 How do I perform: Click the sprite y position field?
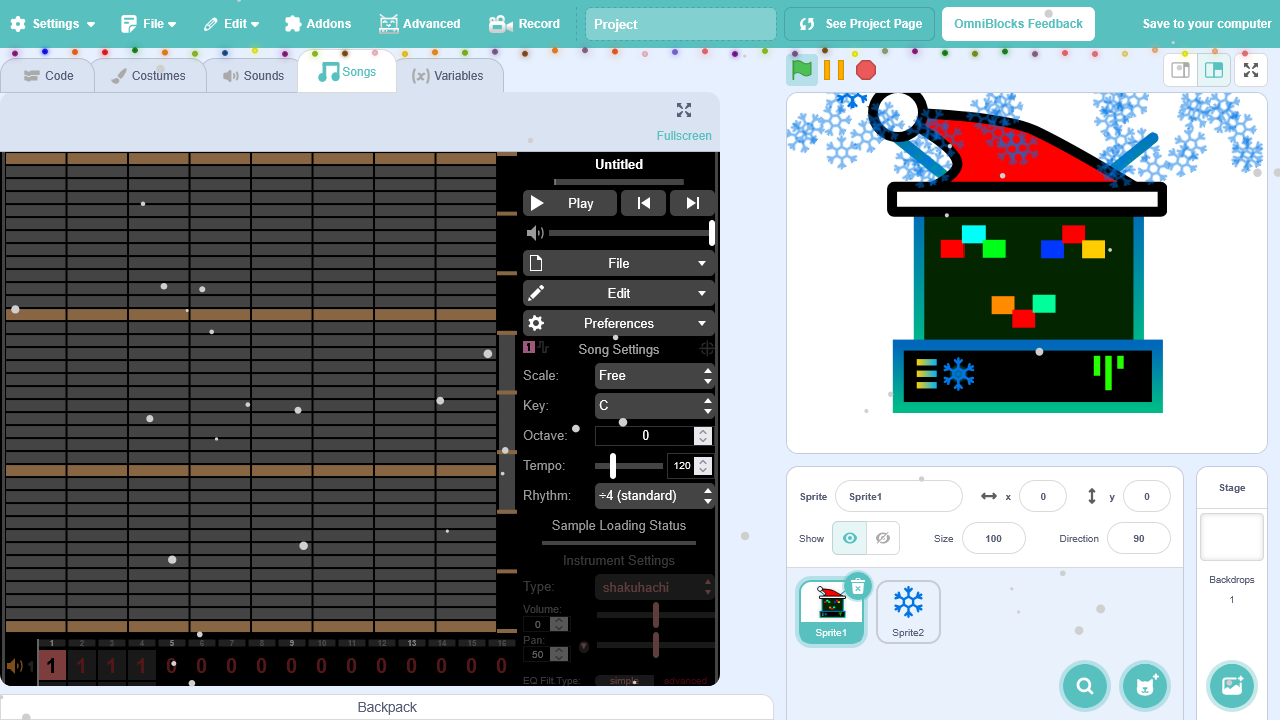tap(1146, 496)
